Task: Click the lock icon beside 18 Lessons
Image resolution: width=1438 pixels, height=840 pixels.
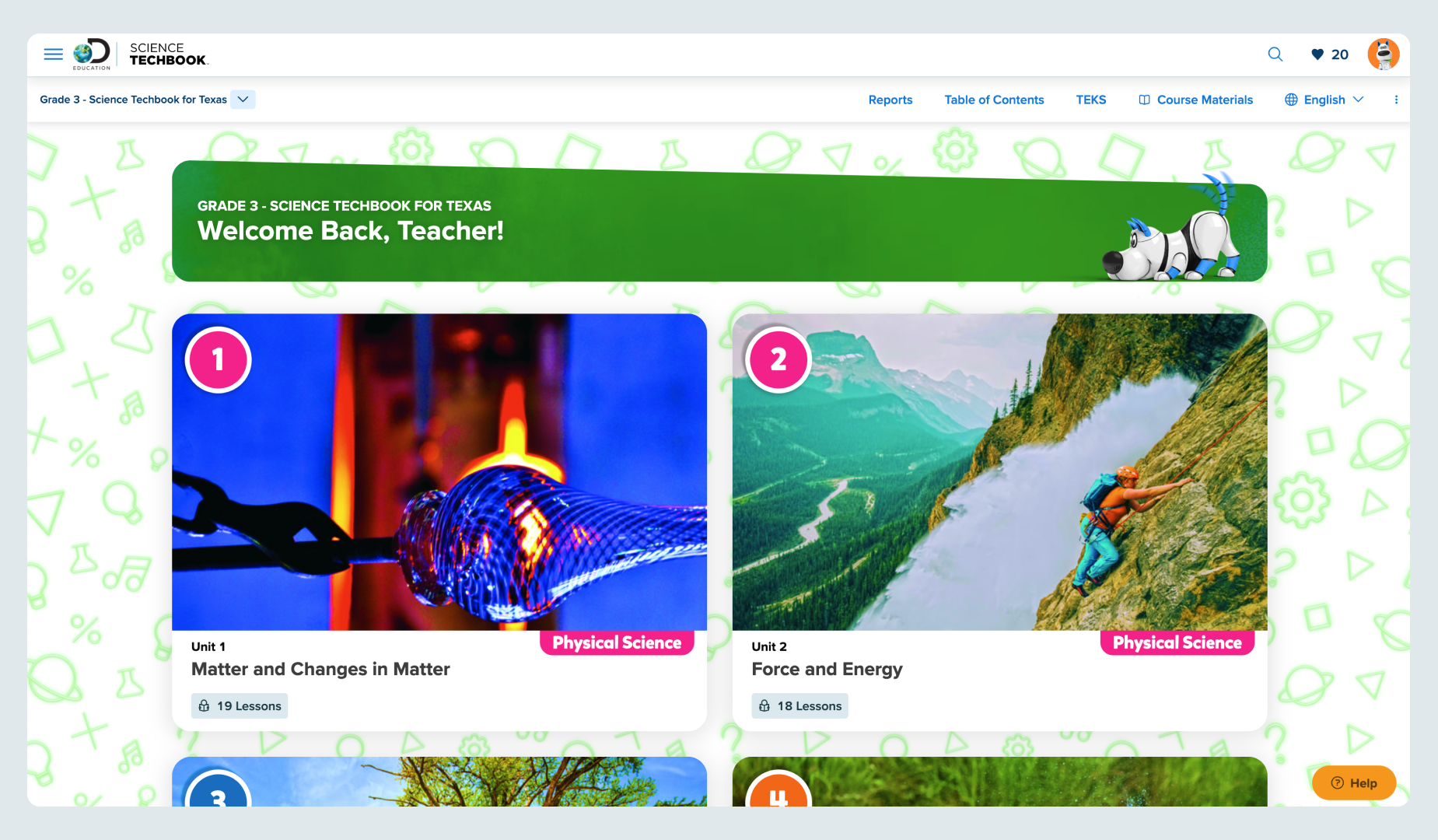Action: coord(764,706)
